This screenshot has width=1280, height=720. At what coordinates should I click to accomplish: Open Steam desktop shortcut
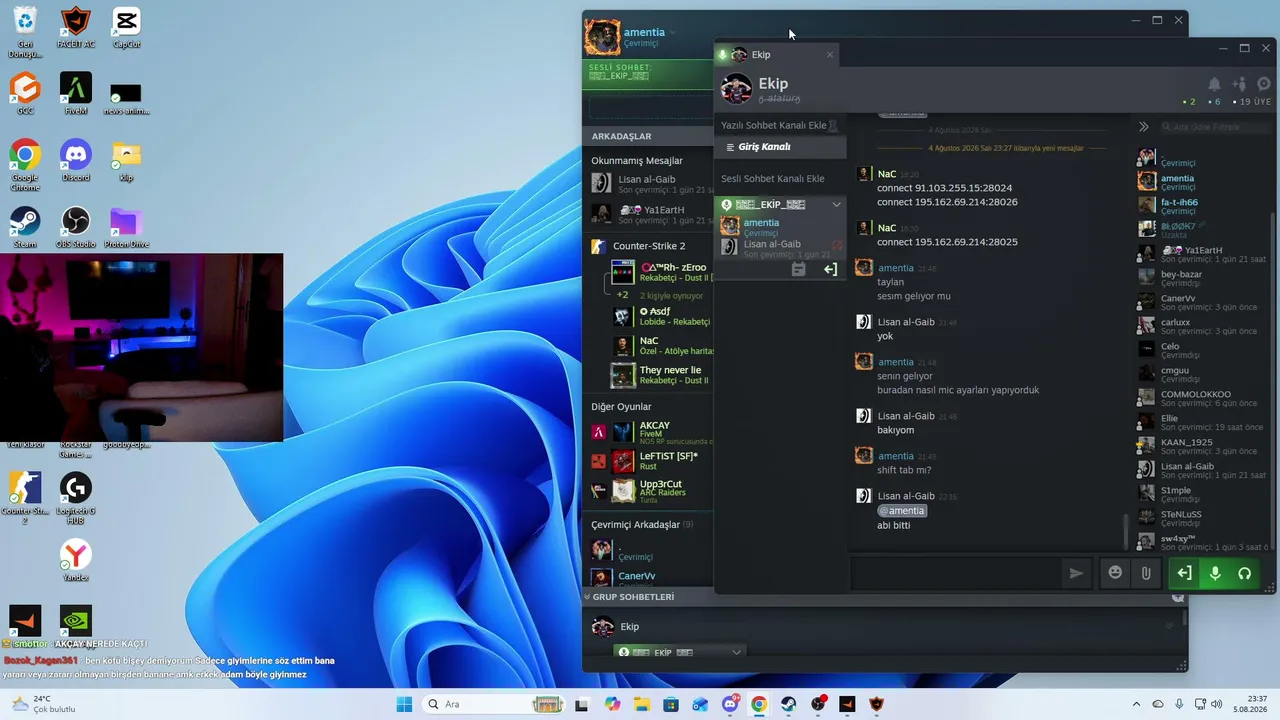click(25, 227)
